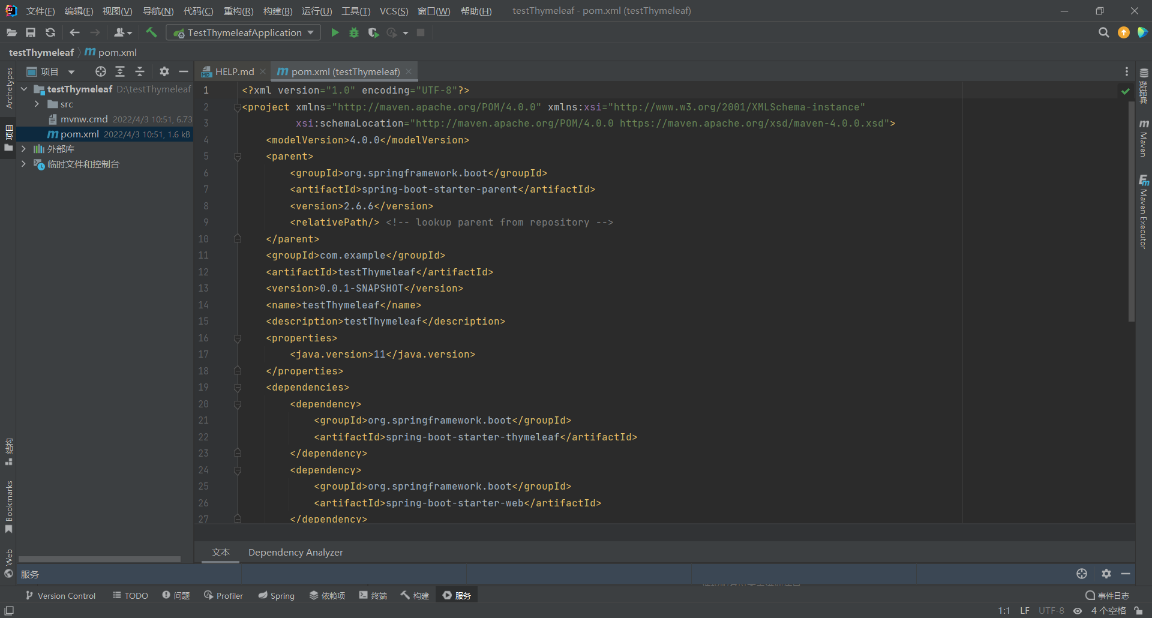
Task: Open the 事件日志 event log button
Action: pos(1107,595)
